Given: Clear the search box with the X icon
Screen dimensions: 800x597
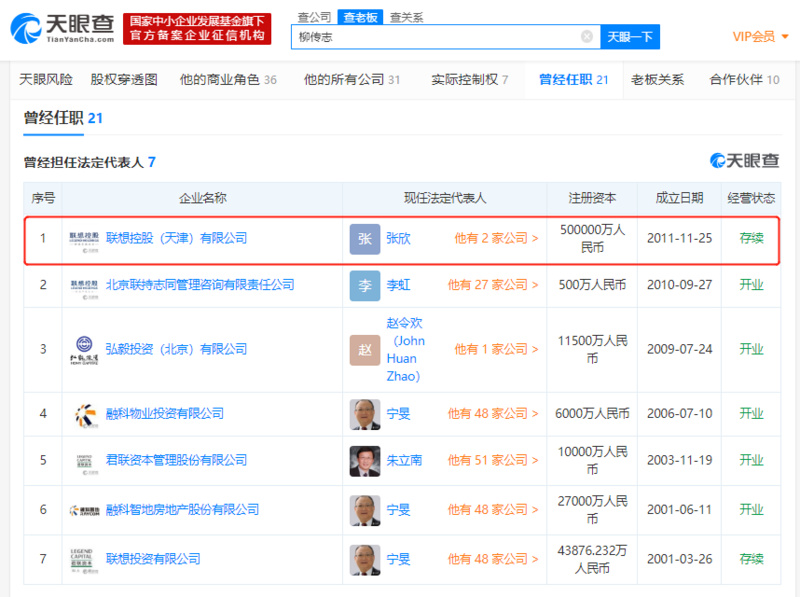Looking at the screenshot, I should tap(586, 36).
